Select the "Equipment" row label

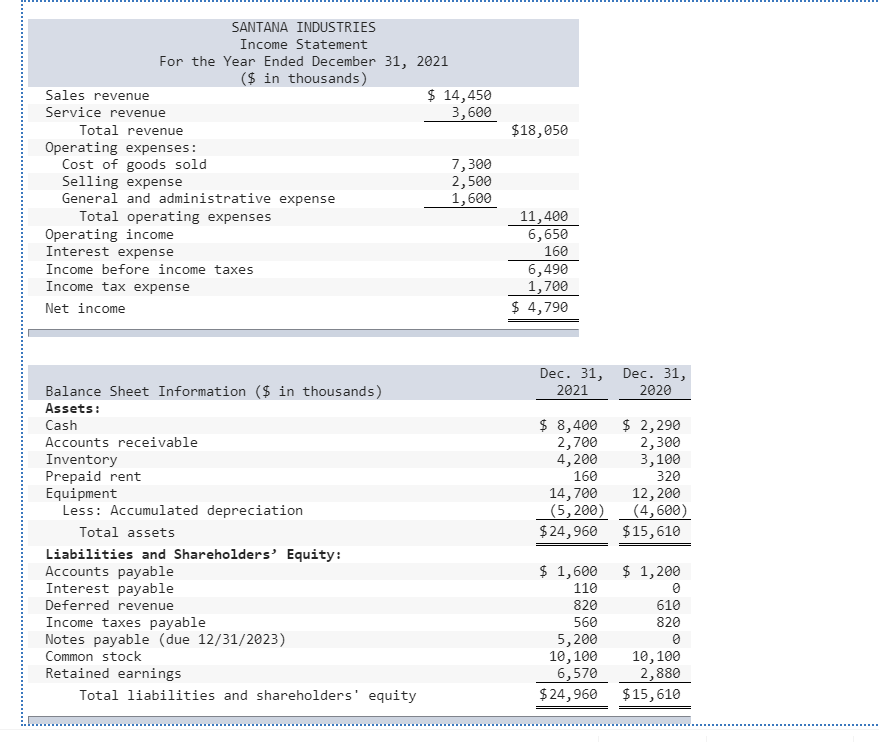point(81,494)
